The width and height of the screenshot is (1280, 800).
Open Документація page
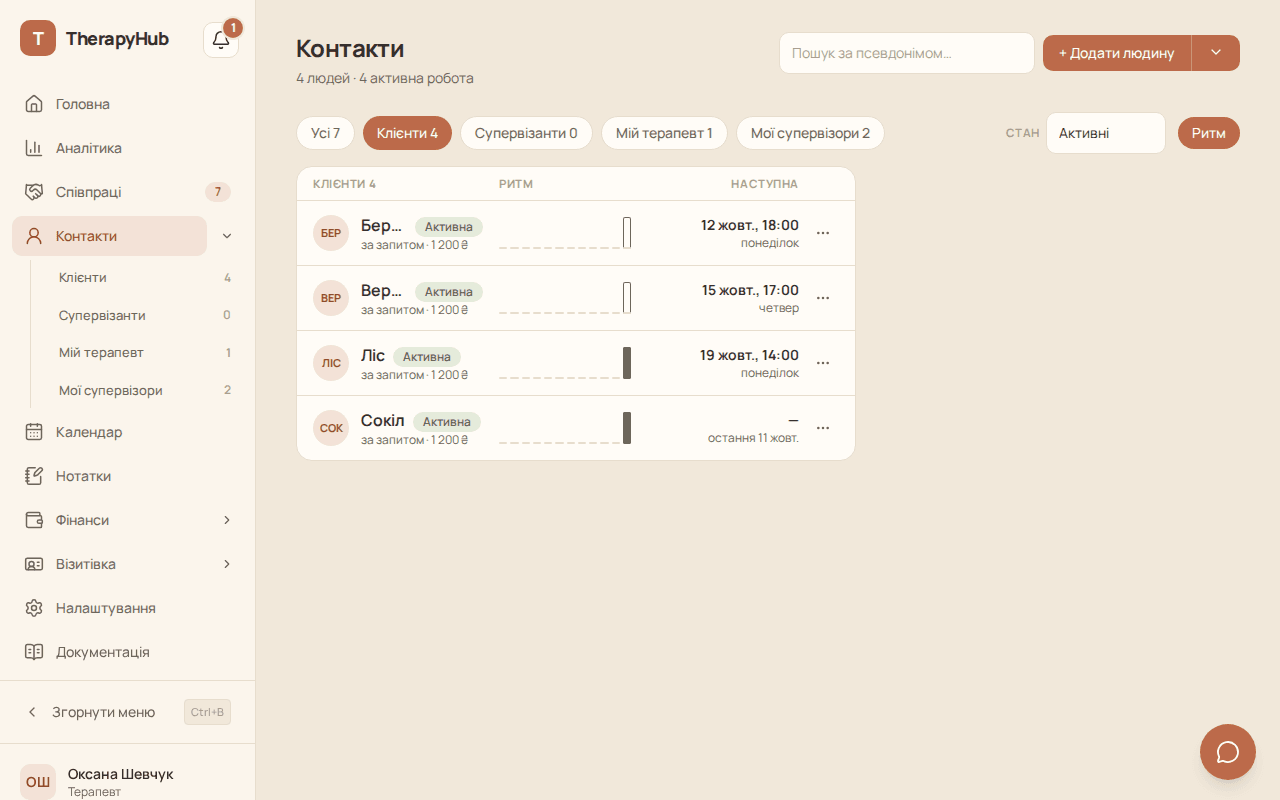point(128,652)
